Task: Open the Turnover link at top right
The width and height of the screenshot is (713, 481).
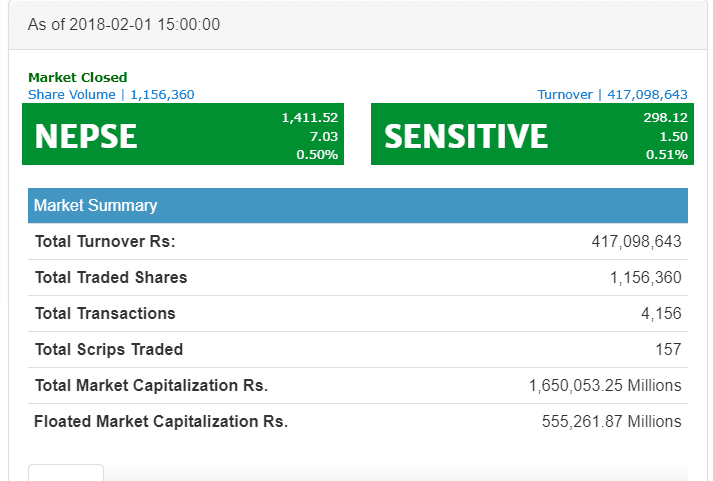Action: (612, 95)
